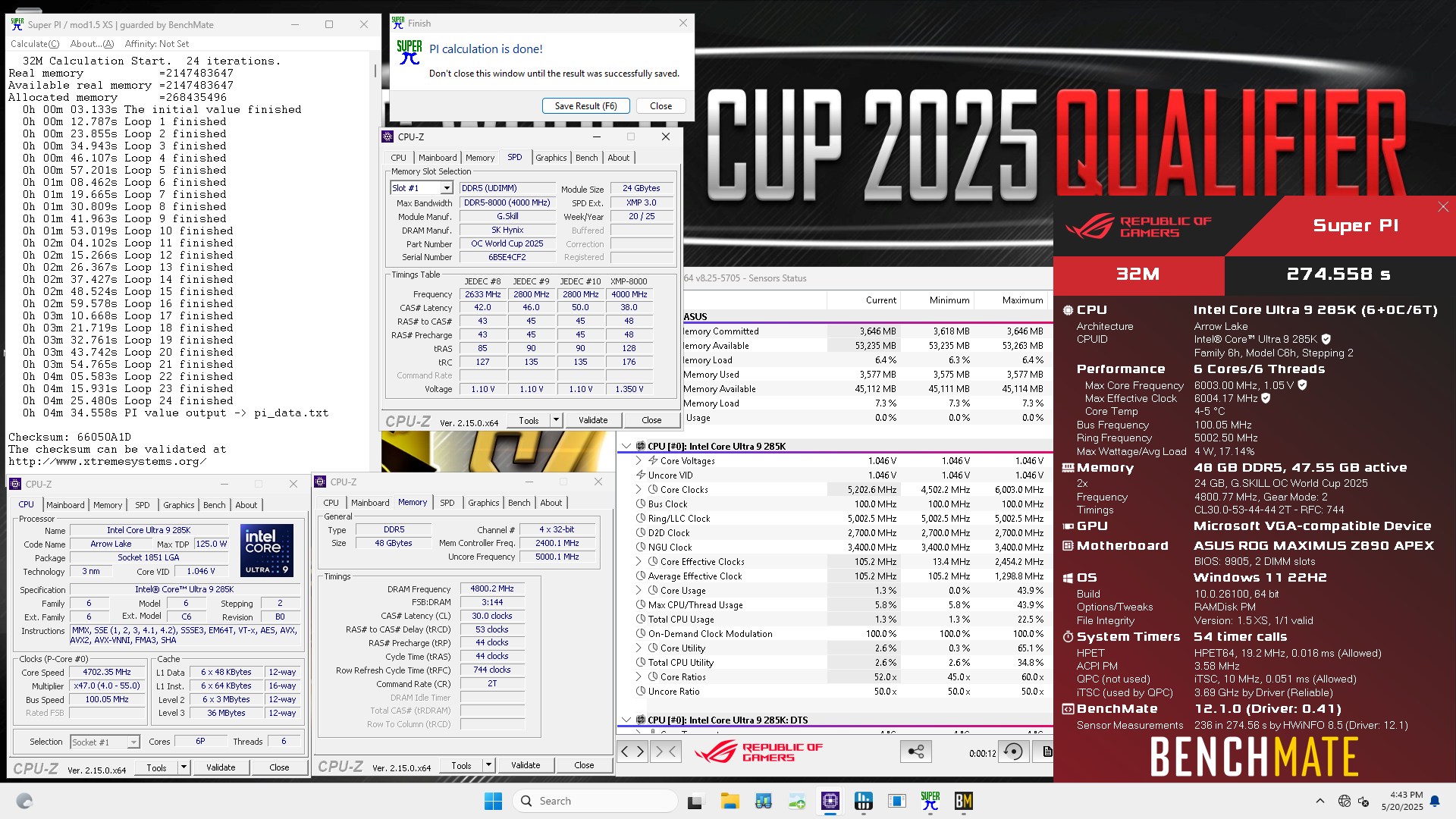Viewport: 1456px width, 819px height.
Task: Click verified shield beside Max Effective Clock
Action: click(1265, 398)
